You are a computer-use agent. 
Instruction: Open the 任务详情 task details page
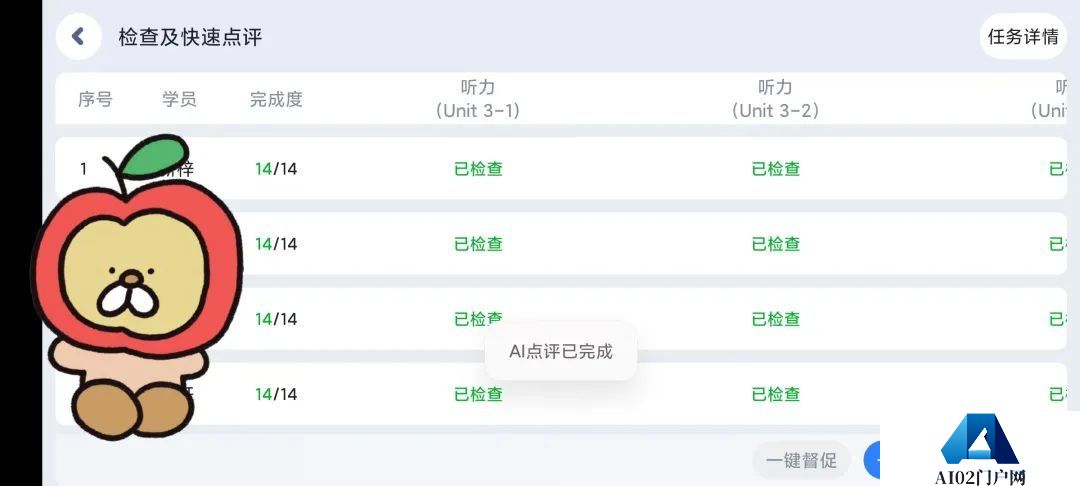[x=1023, y=36]
